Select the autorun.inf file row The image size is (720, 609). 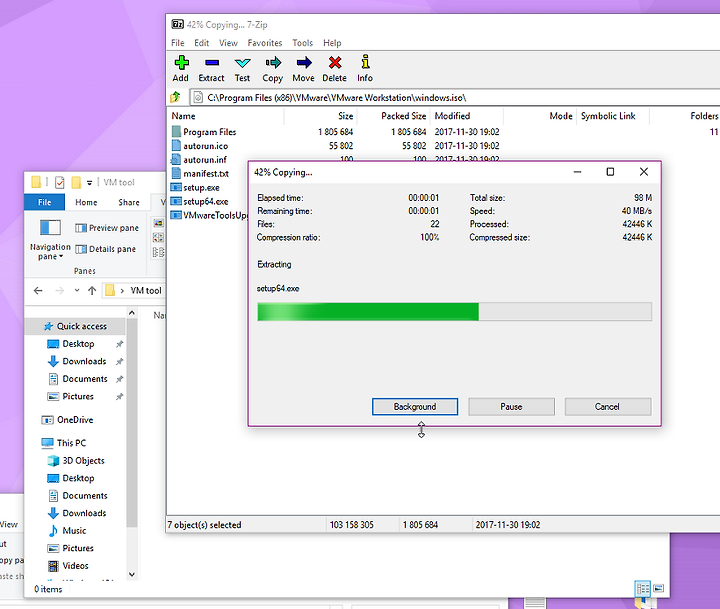pos(207,158)
